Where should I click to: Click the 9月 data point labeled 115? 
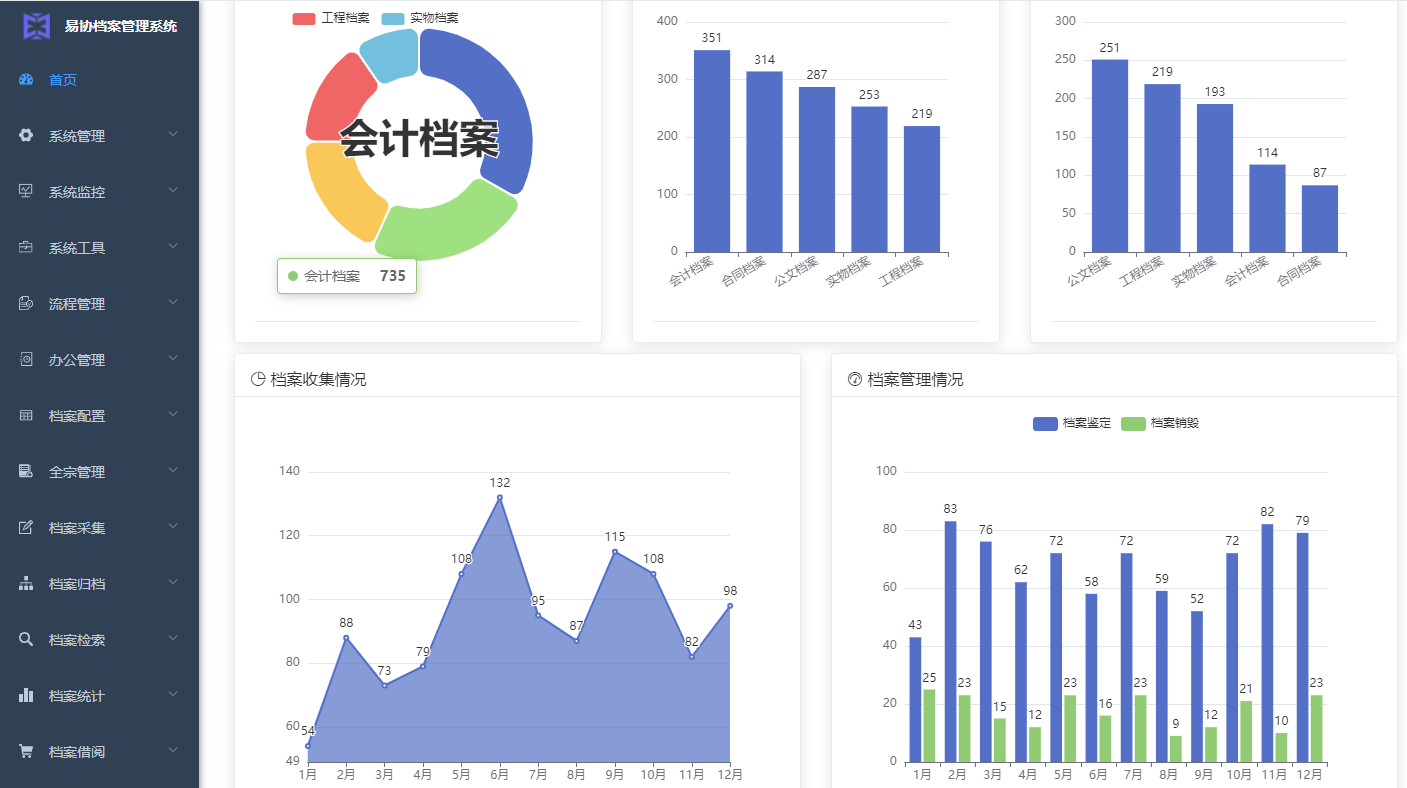pyautogui.click(x=615, y=551)
